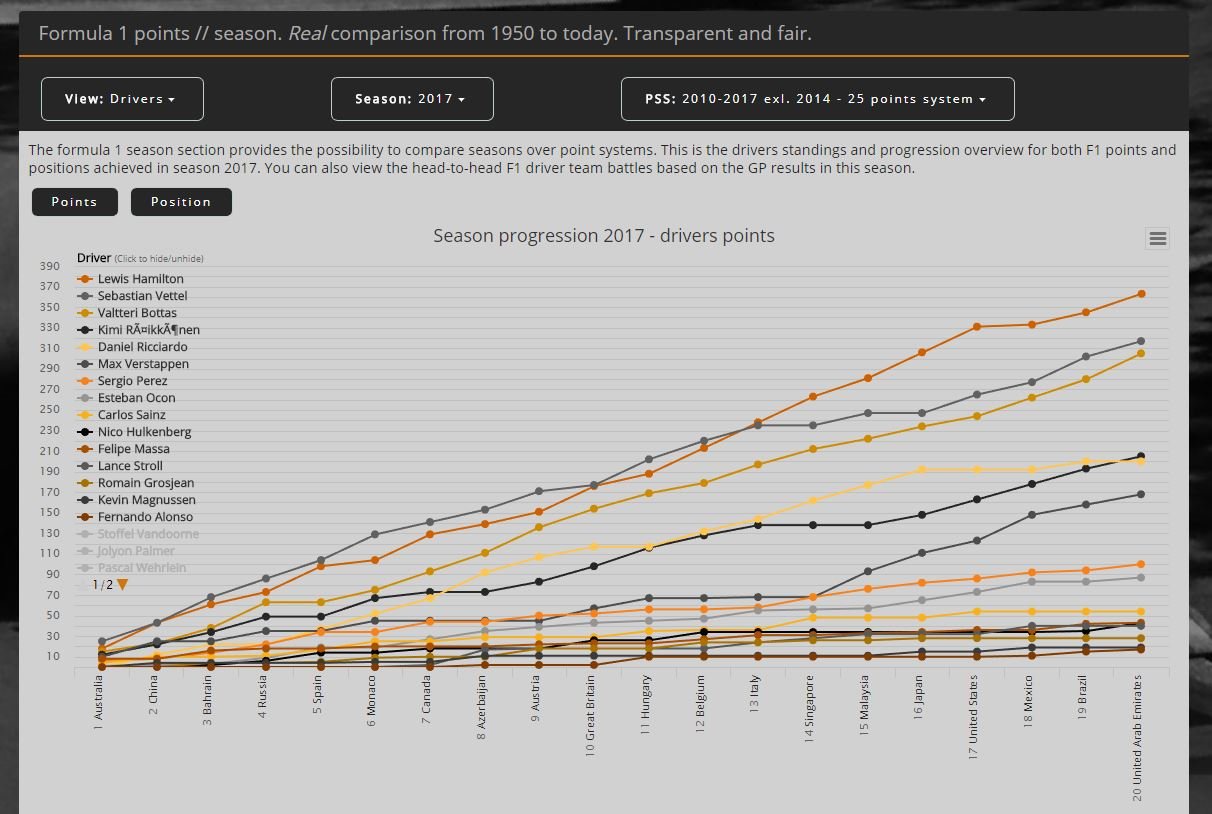Open the Season: 2017 dropdown
1212x814 pixels.
[412, 99]
